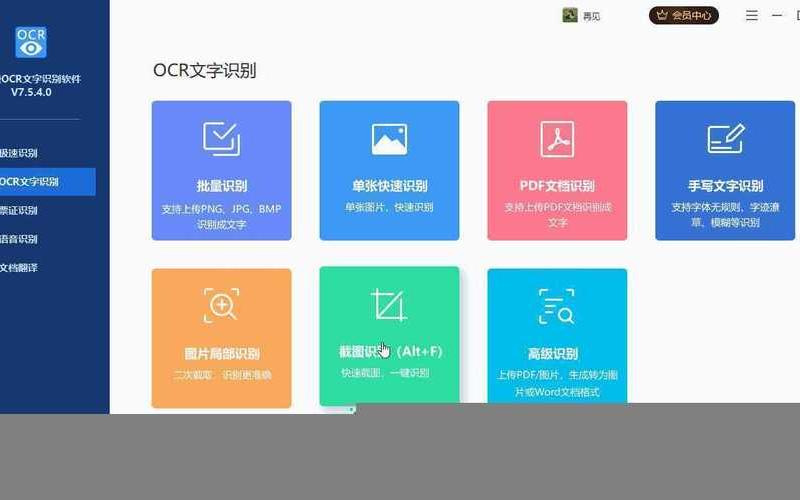Click the 手写文字识别 card title

tap(725, 186)
